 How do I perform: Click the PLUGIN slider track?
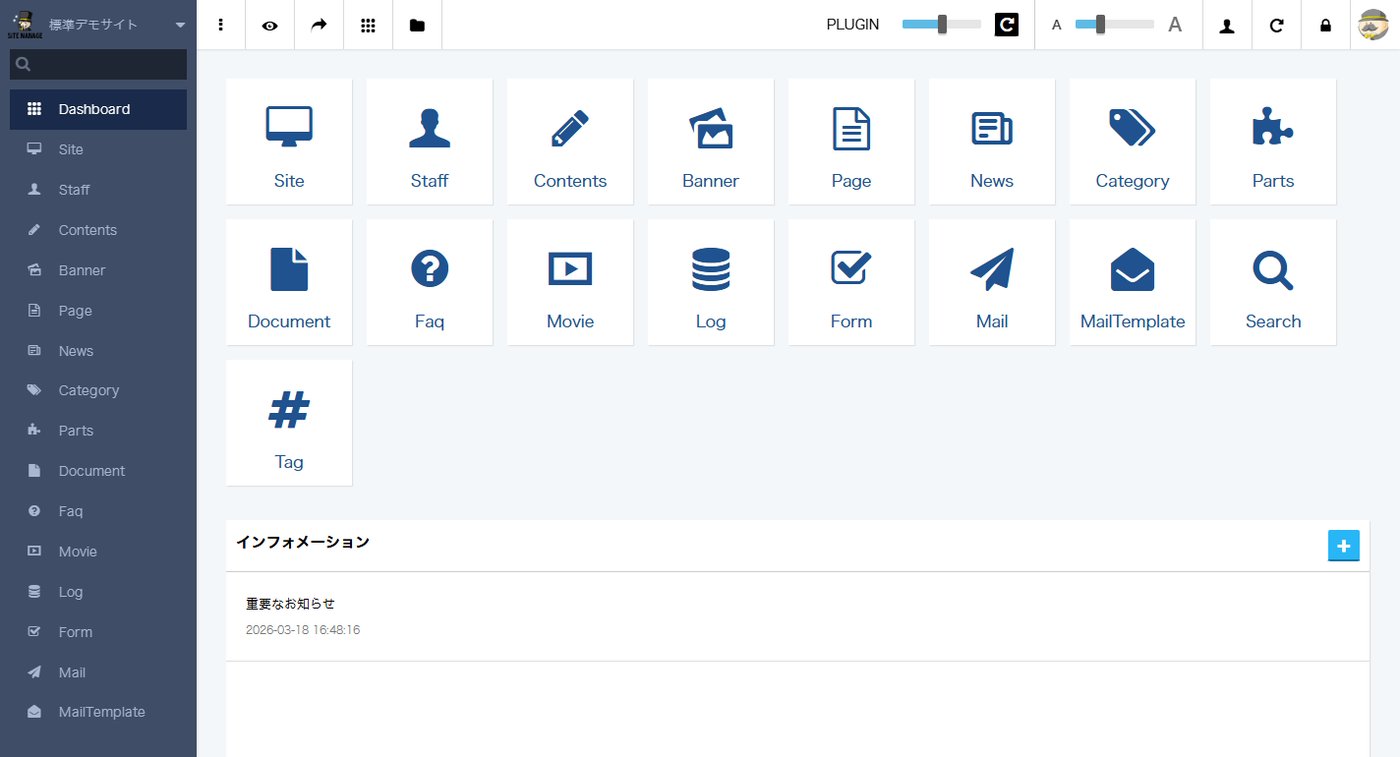coord(941,24)
